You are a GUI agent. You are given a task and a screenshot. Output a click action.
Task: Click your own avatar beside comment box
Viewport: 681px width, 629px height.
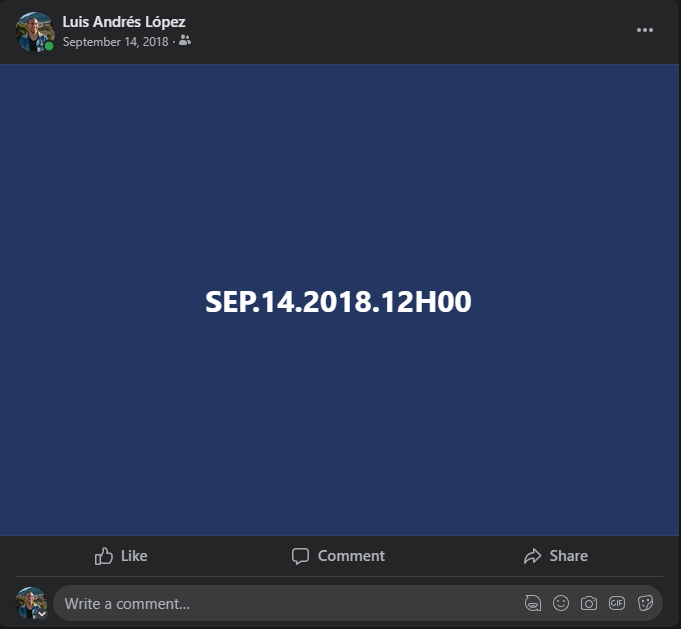point(31,603)
